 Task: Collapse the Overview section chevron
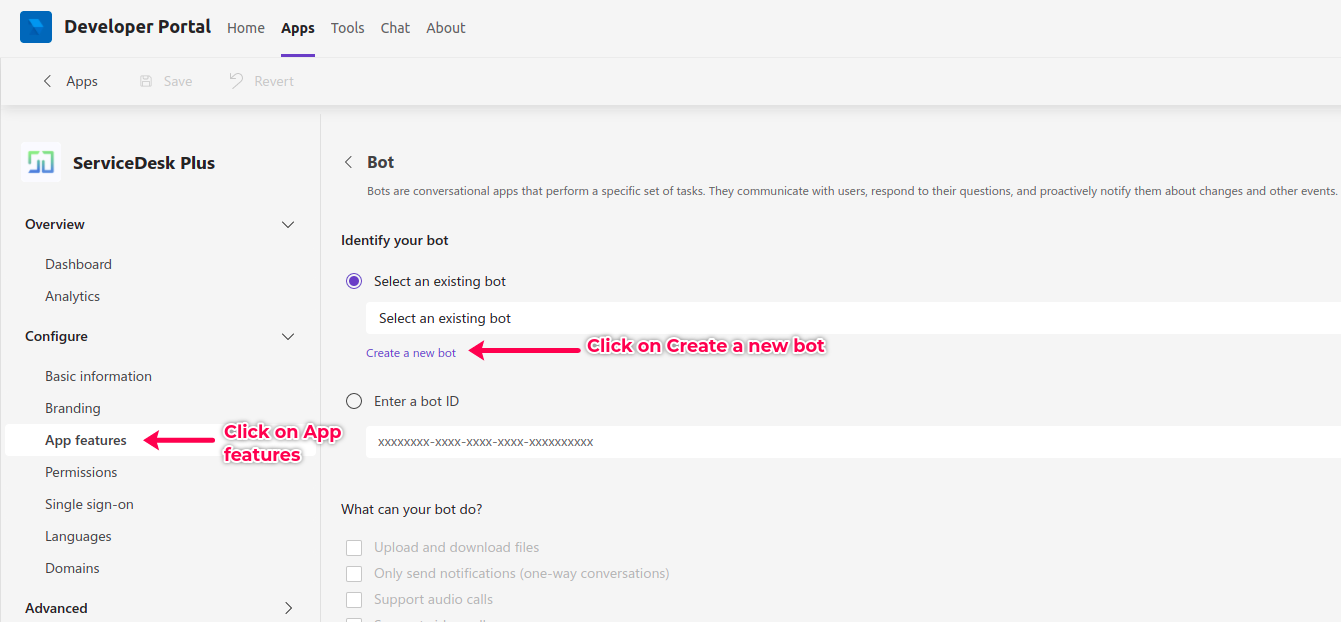point(288,224)
